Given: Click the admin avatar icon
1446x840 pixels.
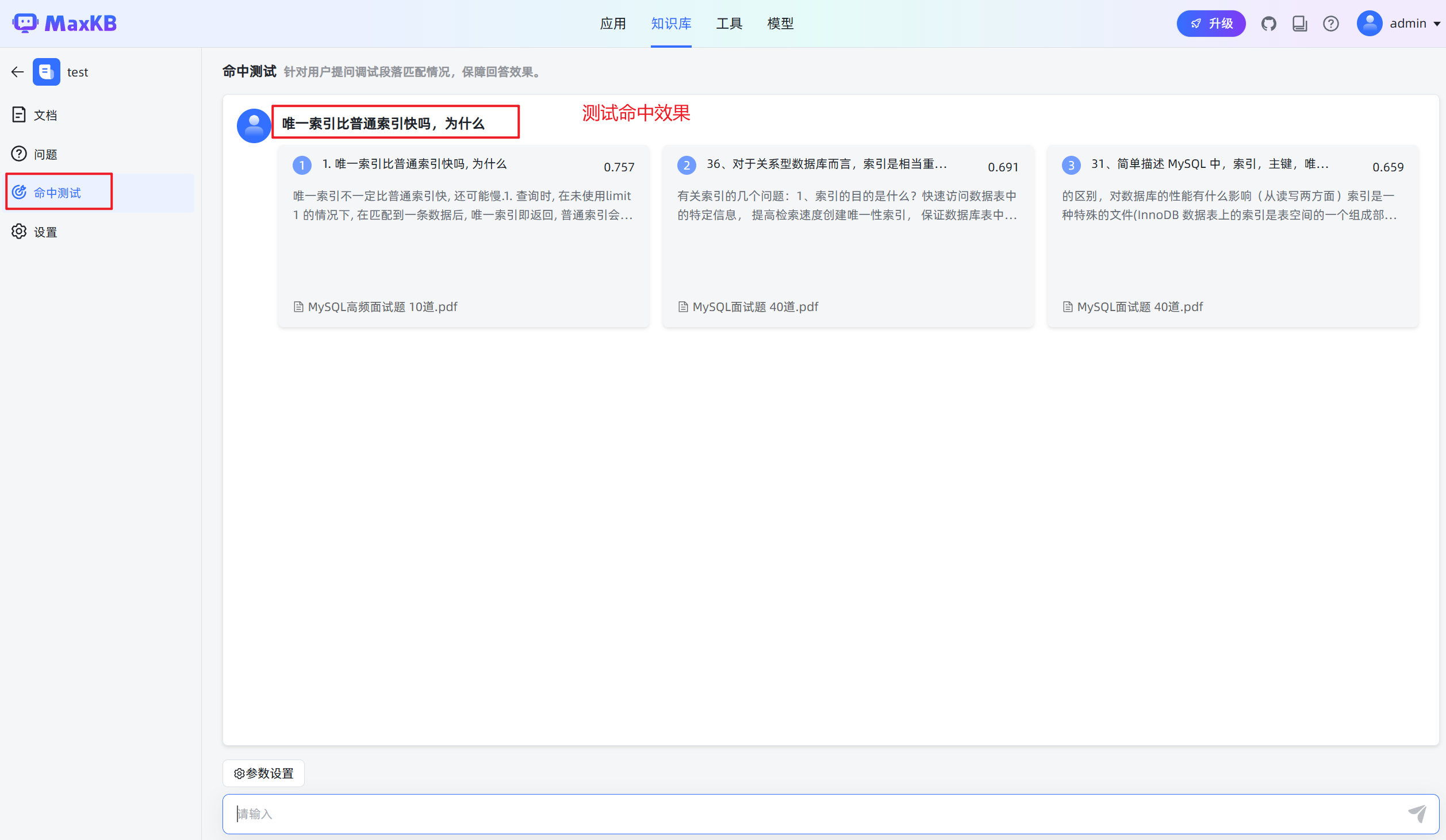Looking at the screenshot, I should pyautogui.click(x=1370, y=24).
